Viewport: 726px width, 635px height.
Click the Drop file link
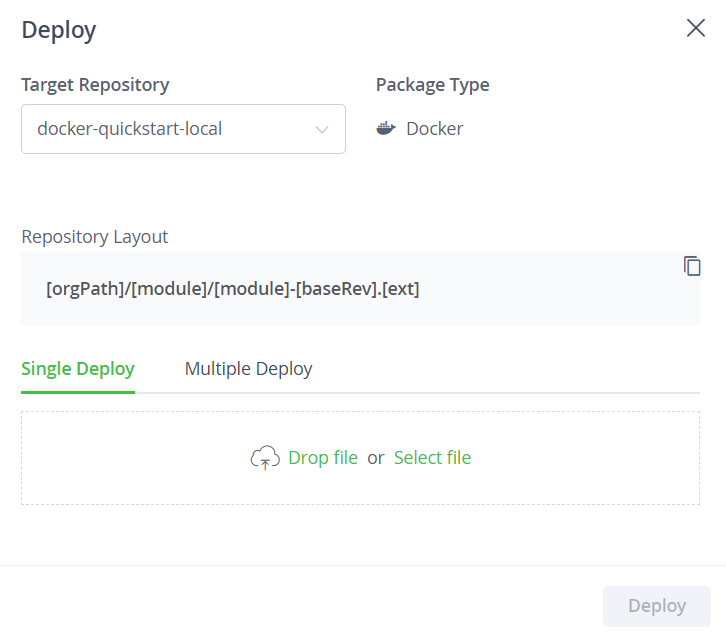[323, 458]
